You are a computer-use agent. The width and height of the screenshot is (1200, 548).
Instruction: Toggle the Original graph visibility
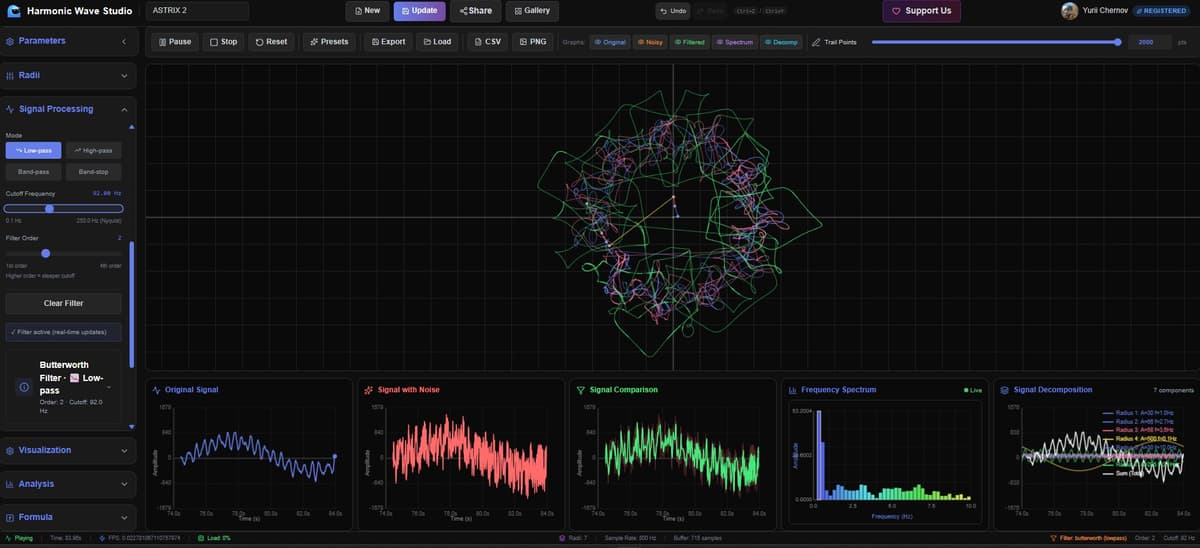pyautogui.click(x=608, y=42)
